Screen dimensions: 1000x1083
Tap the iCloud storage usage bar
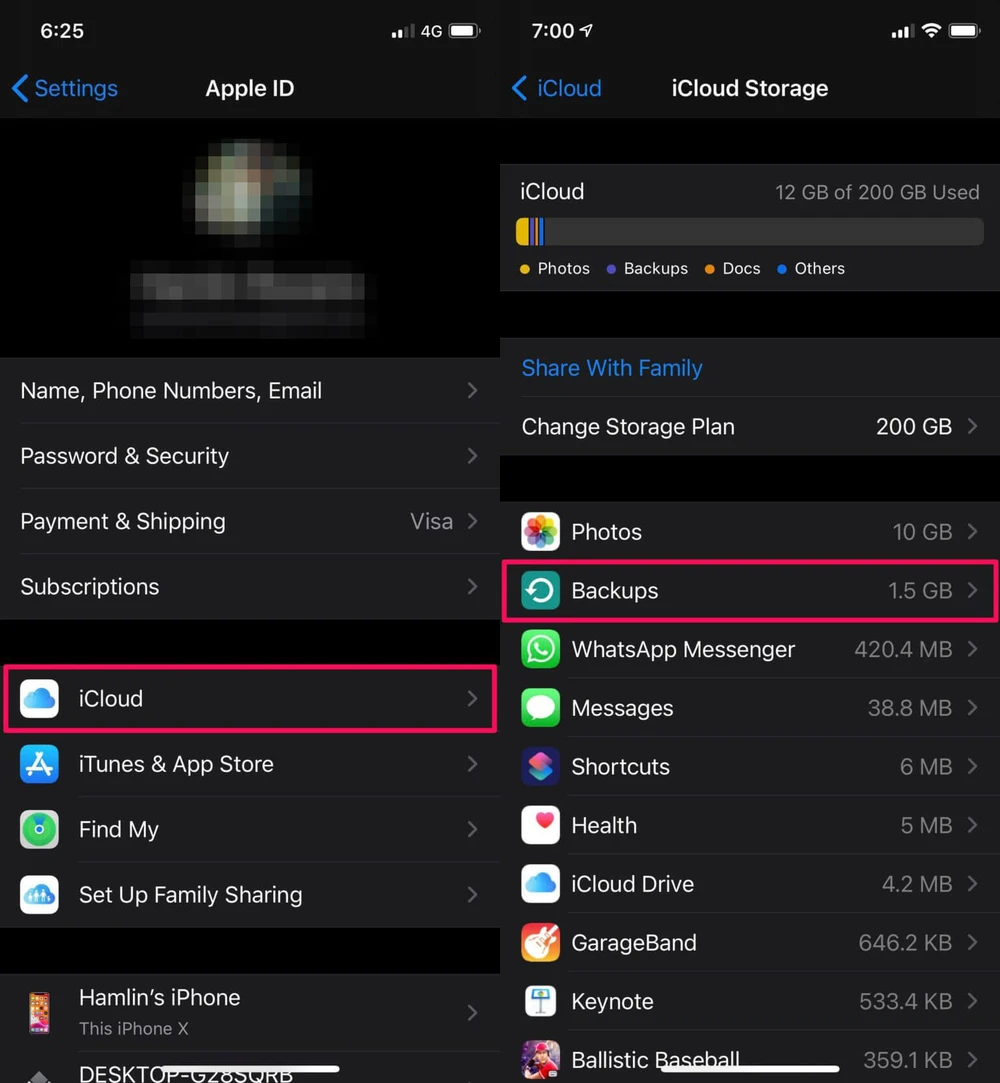click(x=749, y=232)
